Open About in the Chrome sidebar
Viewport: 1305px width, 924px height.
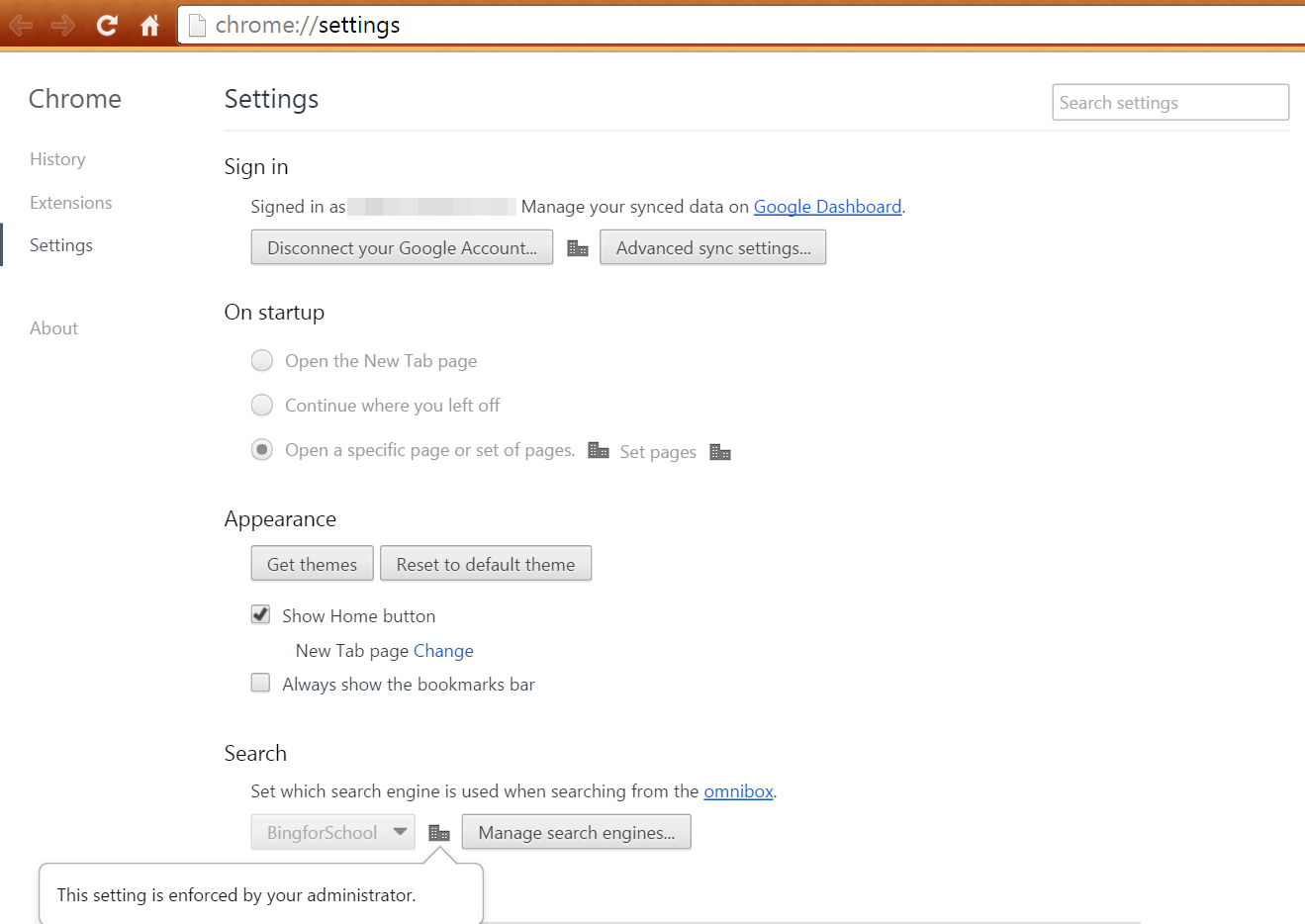(x=53, y=328)
